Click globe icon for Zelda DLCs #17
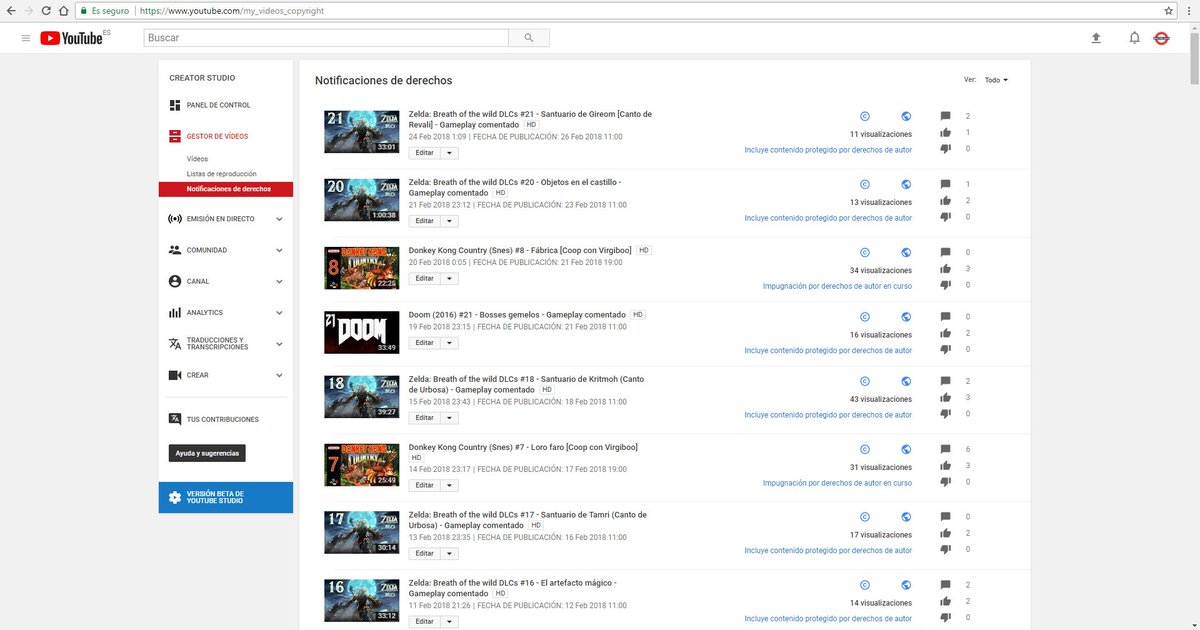1200x630 pixels. 906,517
